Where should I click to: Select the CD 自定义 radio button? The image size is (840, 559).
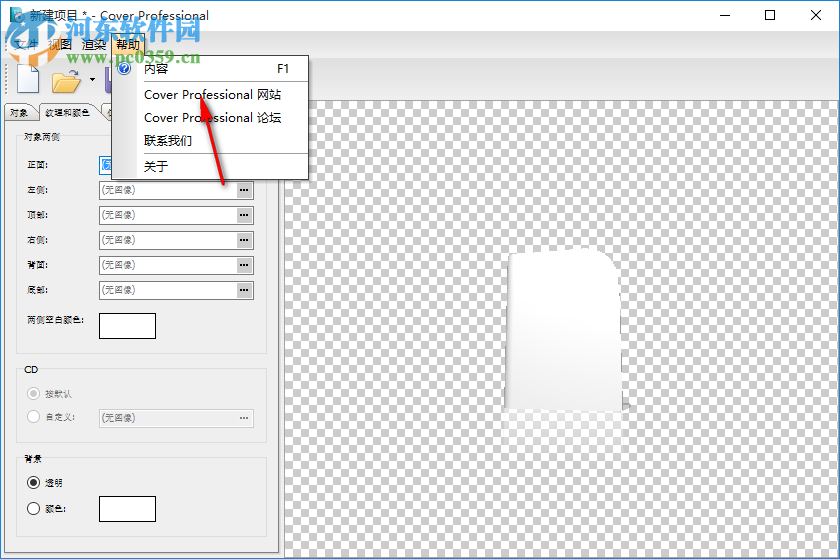tap(33, 416)
